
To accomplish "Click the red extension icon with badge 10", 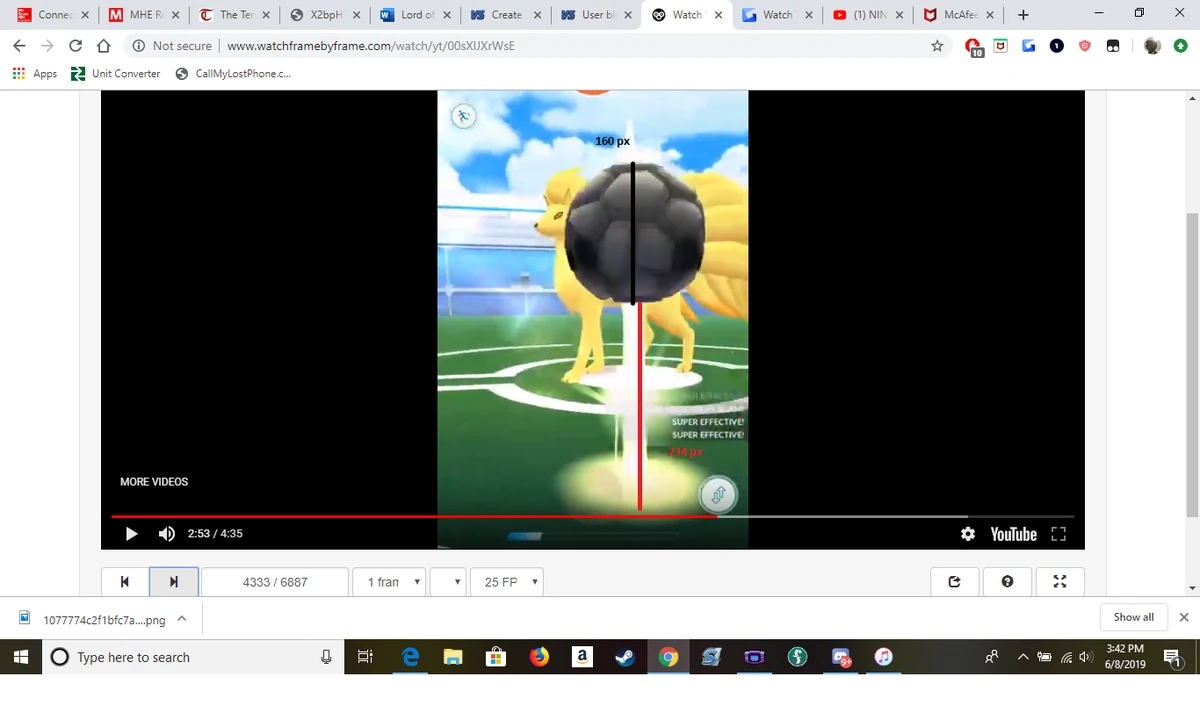I will point(973,47).
